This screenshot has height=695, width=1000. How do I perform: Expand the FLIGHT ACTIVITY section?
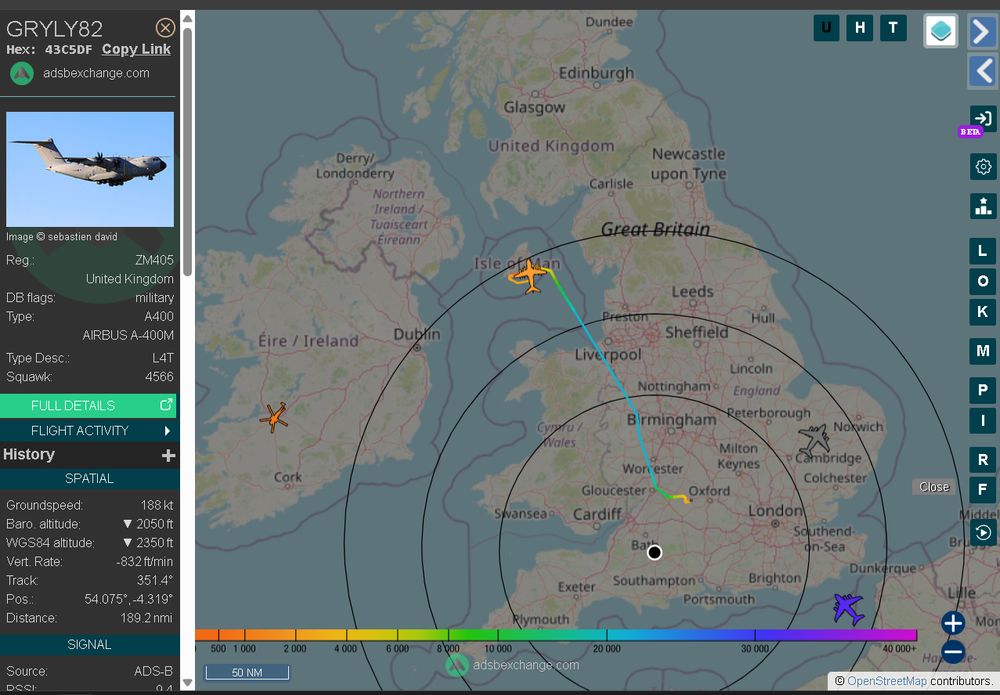[x=88, y=431]
